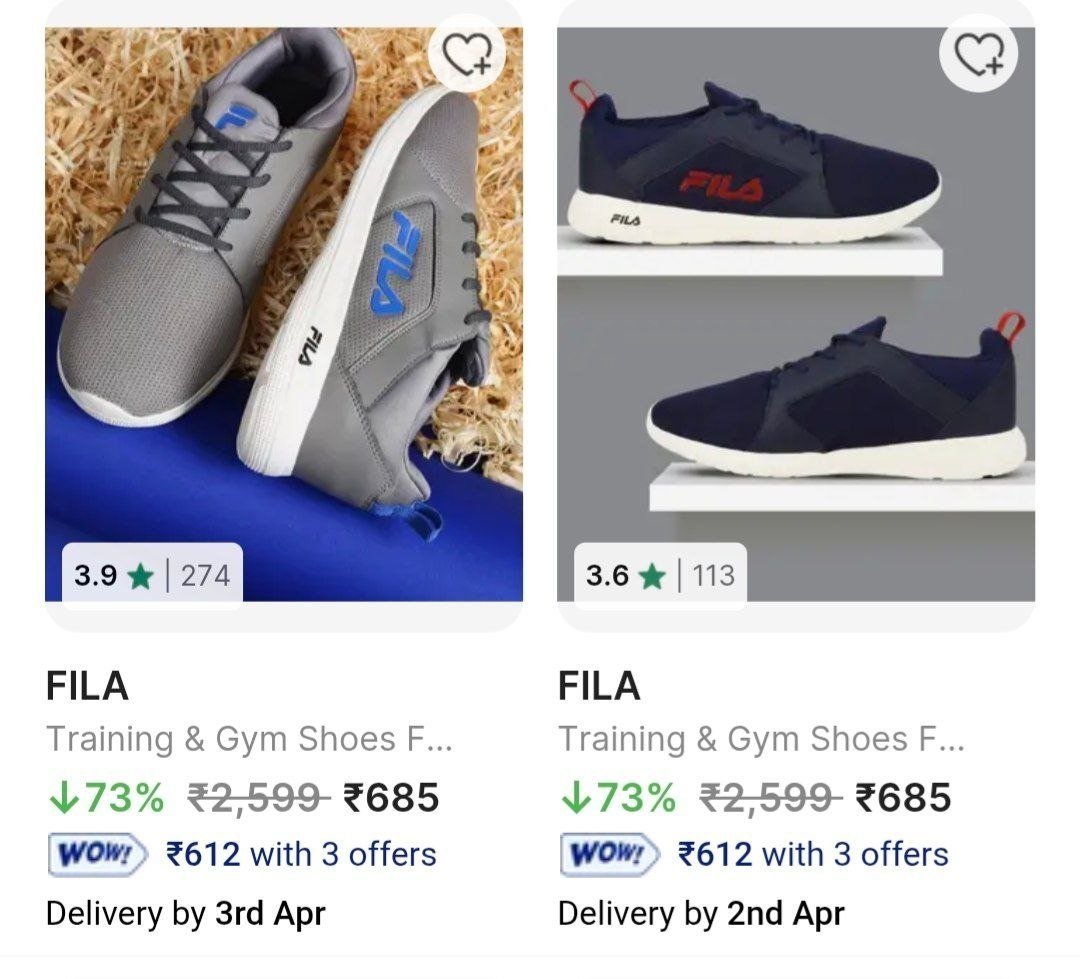Viewport: 1080px width, 979px height.
Task: Expand the truncated title of the navy shoes
Action: [x=764, y=742]
